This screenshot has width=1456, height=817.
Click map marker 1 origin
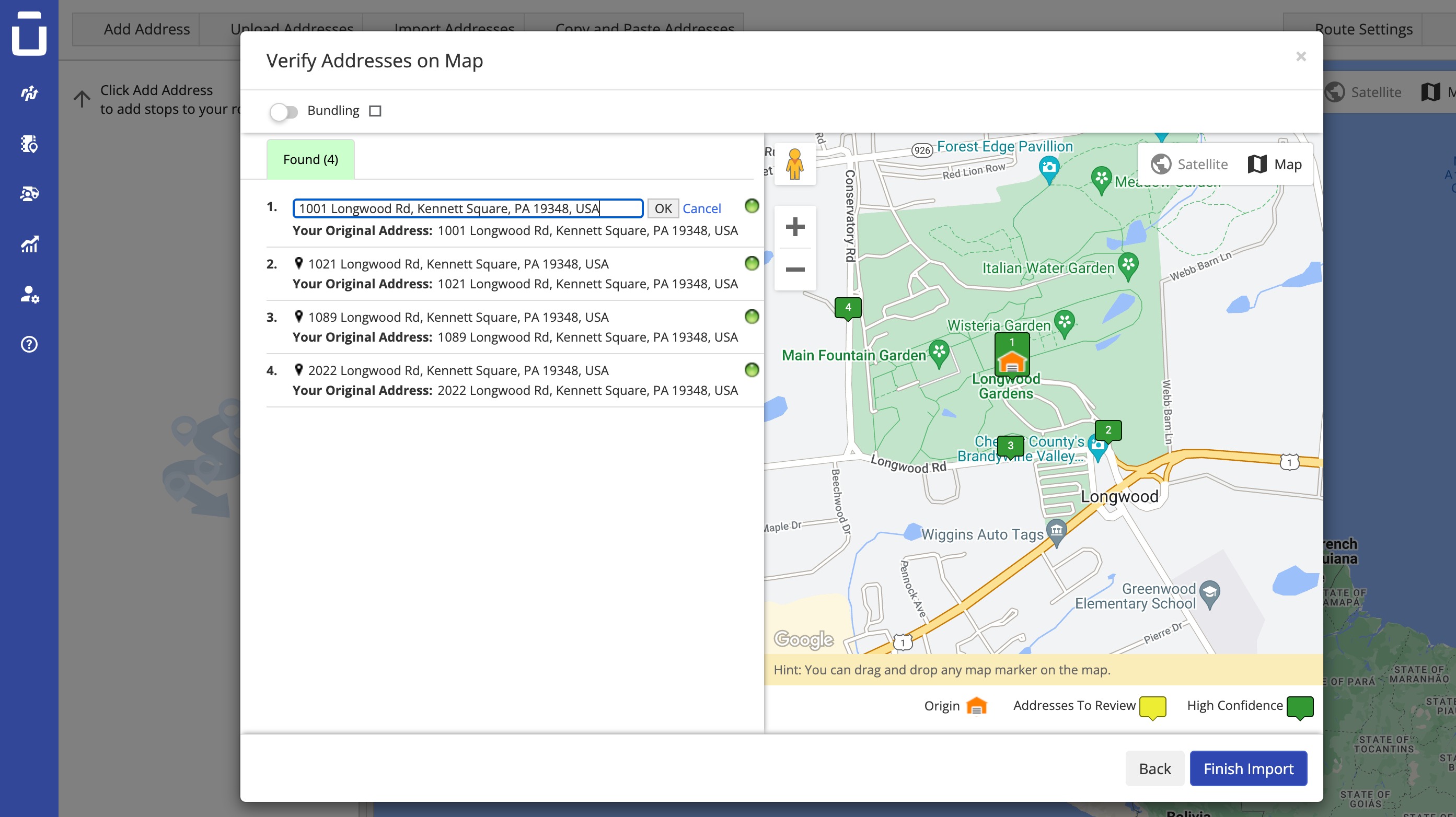tap(1012, 355)
